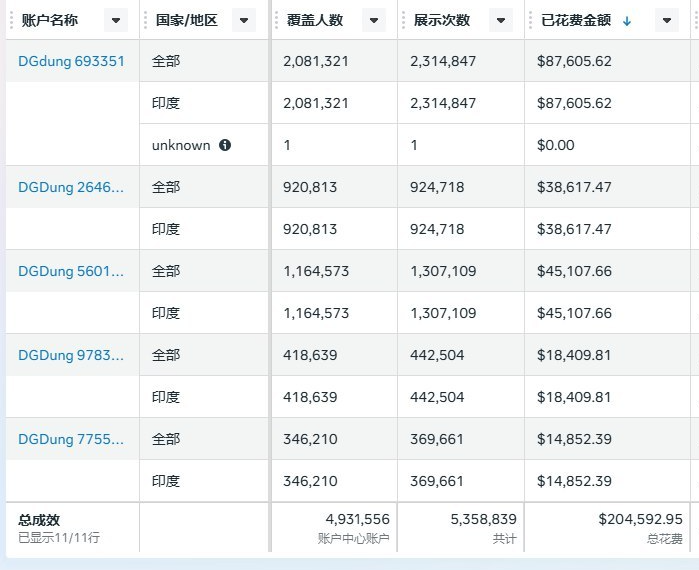This screenshot has height=570, width=699.
Task: Sort by the 覆盖人数 column header
Action: tap(314, 20)
